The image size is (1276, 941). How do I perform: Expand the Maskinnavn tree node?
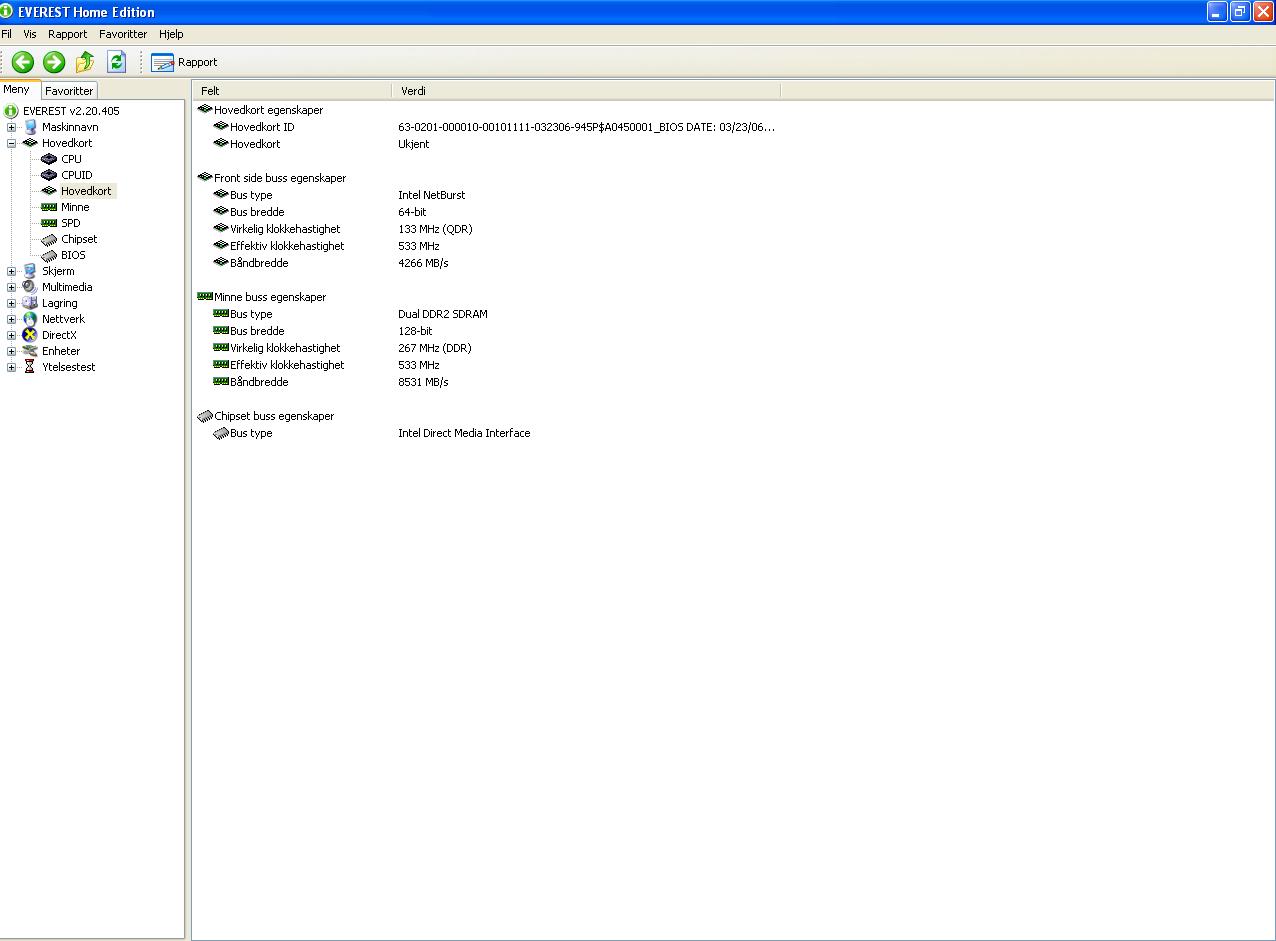click(11, 127)
